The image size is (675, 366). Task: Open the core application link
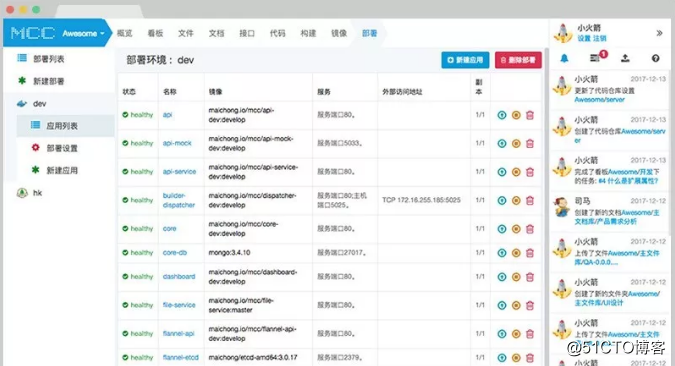click(170, 229)
